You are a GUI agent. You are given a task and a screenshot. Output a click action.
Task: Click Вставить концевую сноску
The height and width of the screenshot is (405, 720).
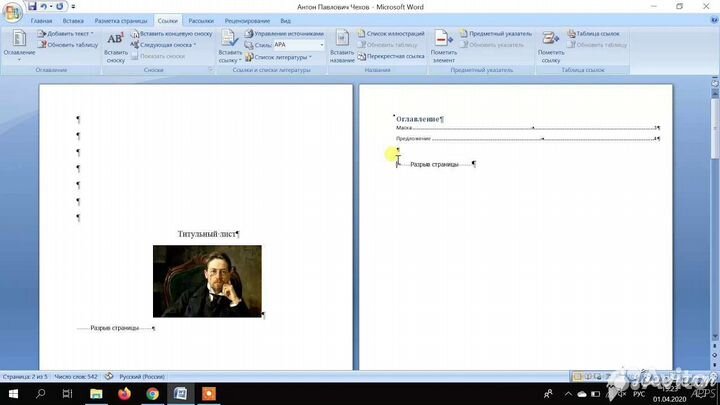[x=171, y=34]
